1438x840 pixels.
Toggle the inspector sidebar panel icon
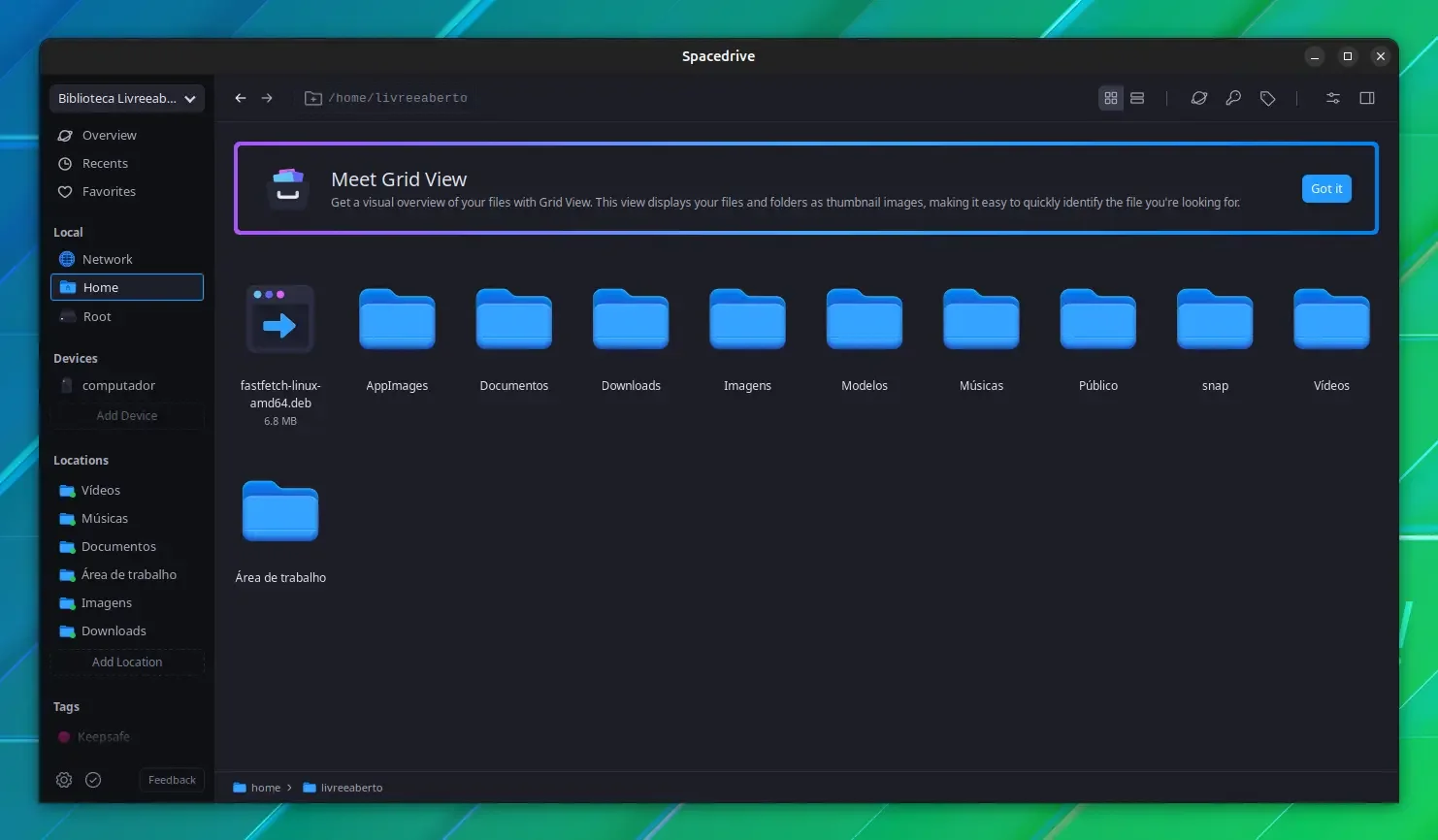1367,98
